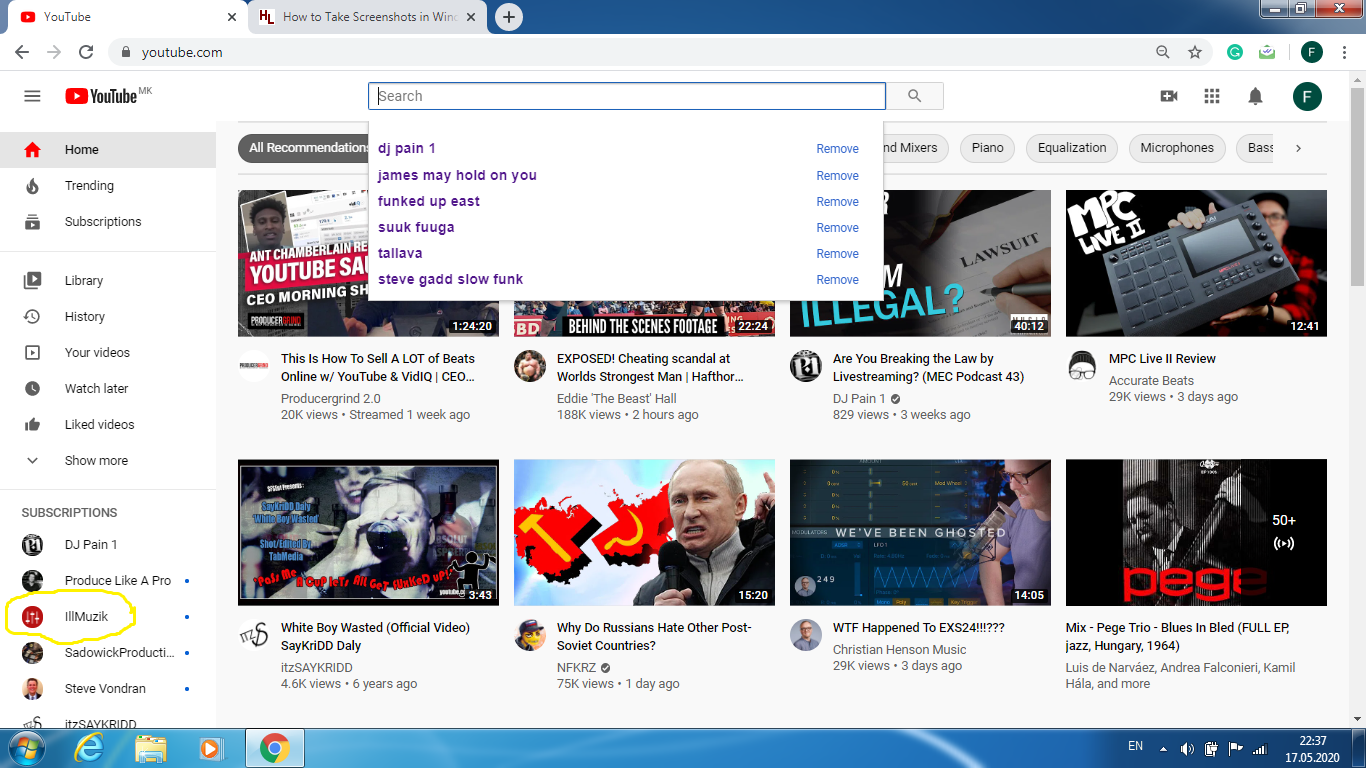Open Watch later in the sidebar
The height and width of the screenshot is (768, 1366).
pyautogui.click(x=108, y=388)
